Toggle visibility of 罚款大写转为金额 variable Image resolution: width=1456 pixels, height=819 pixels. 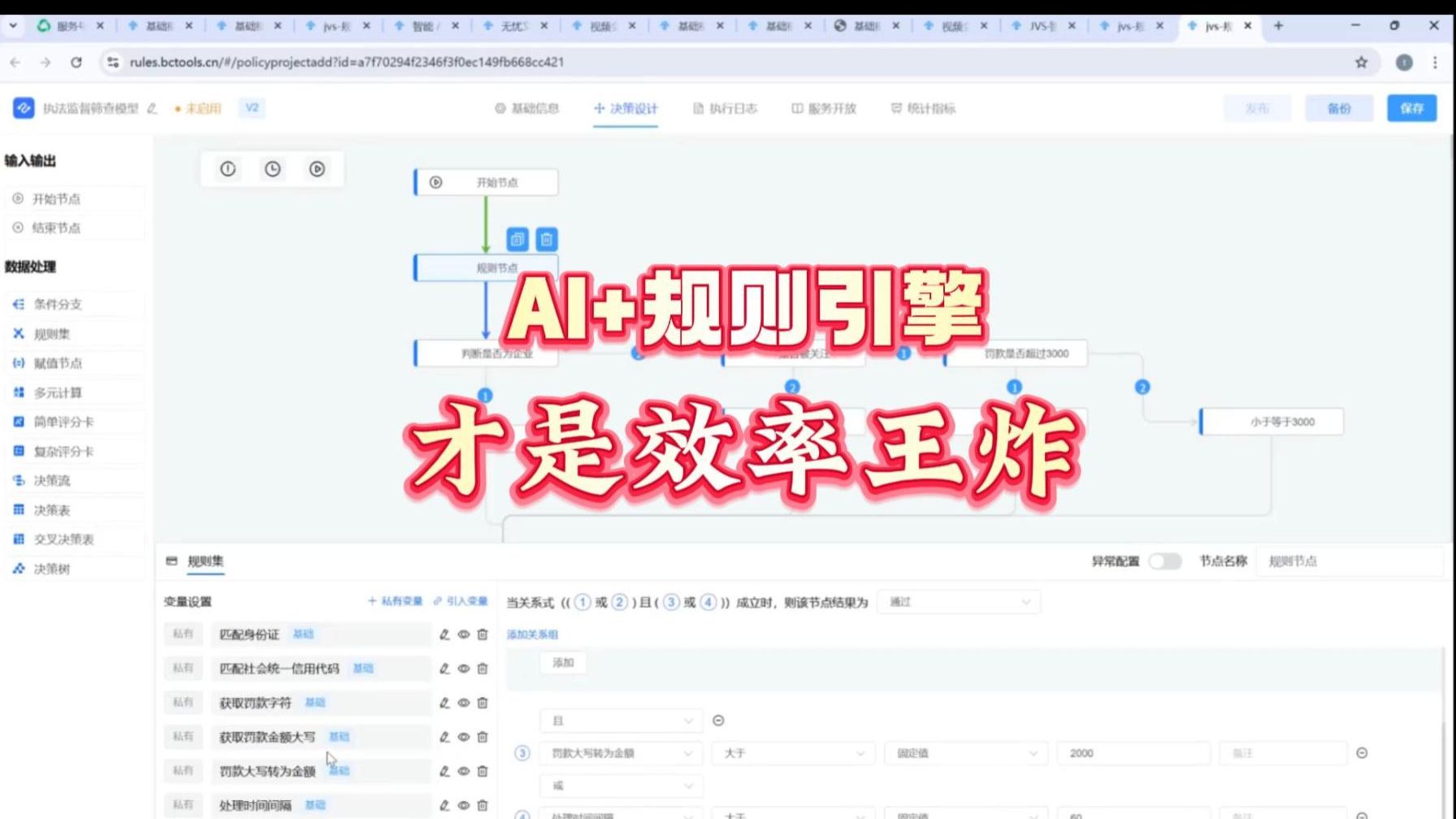[463, 771]
